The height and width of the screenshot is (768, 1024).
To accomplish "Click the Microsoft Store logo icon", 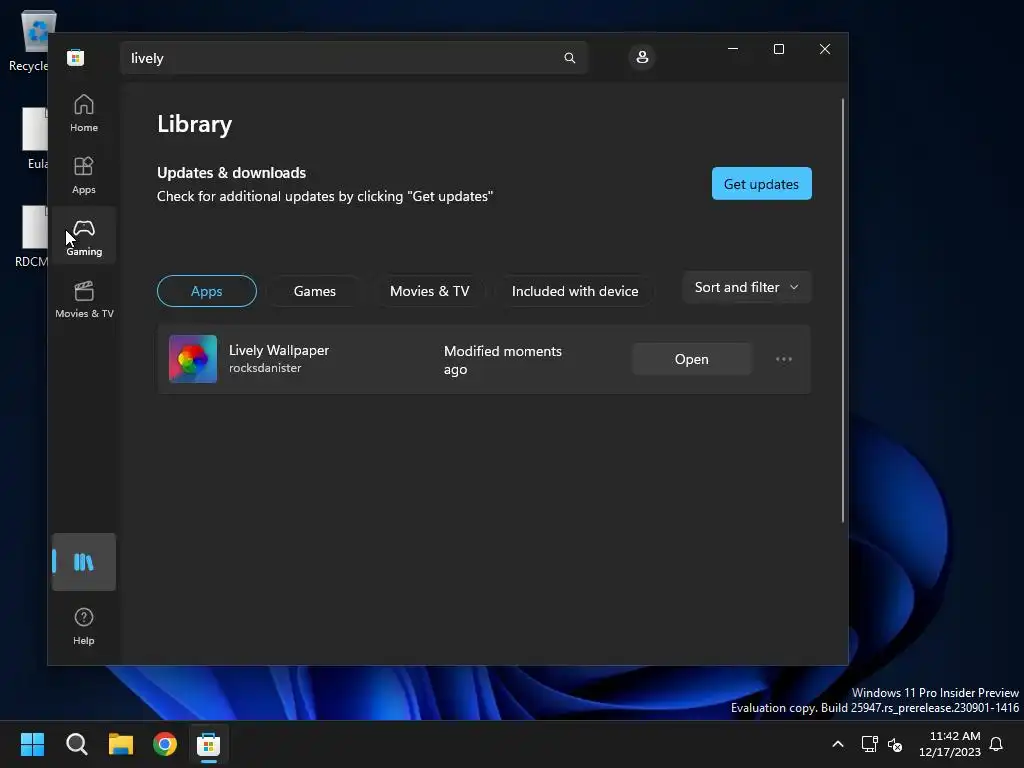I will pos(76,57).
